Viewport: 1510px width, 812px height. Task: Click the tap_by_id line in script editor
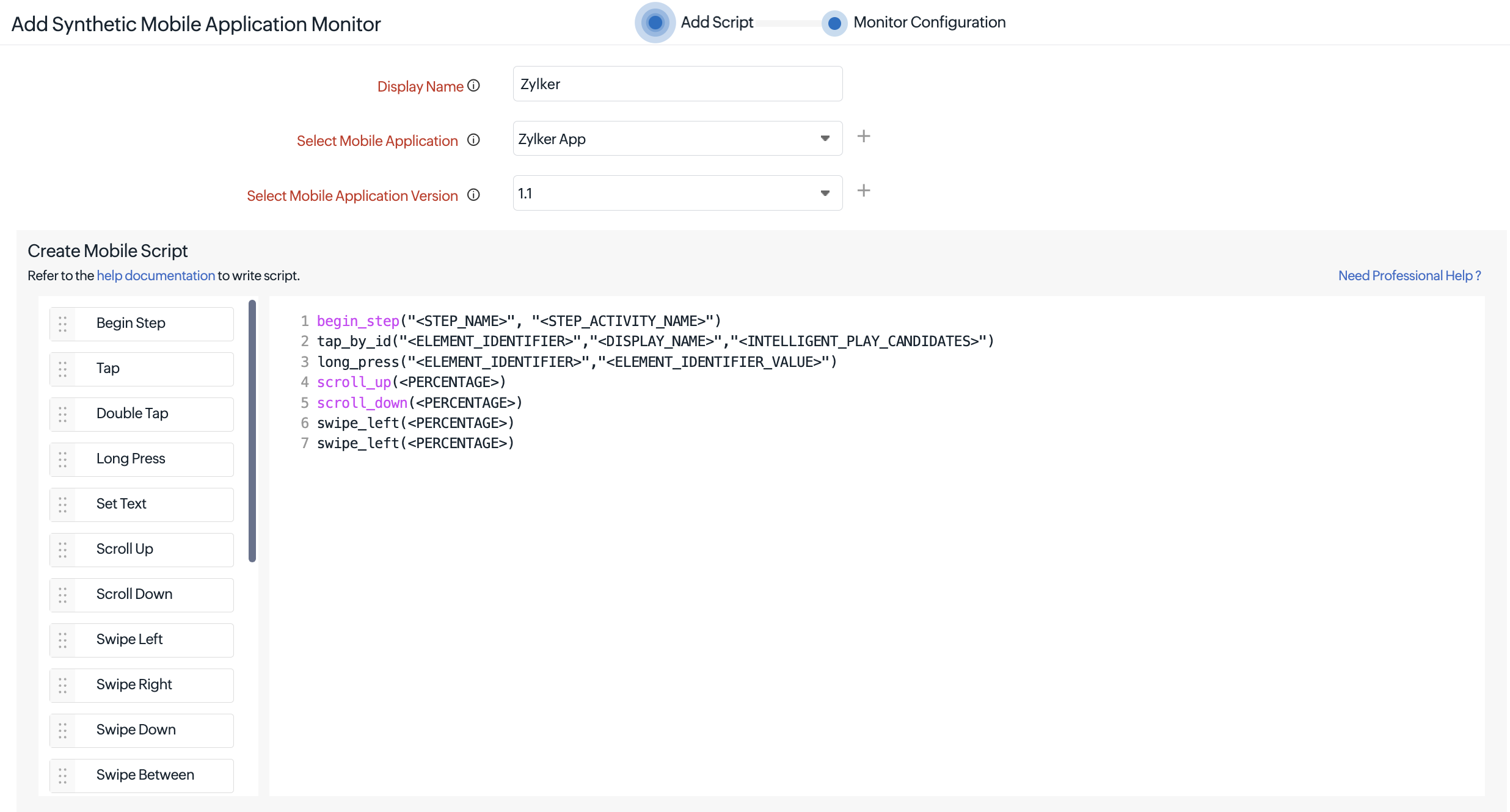tap(655, 341)
